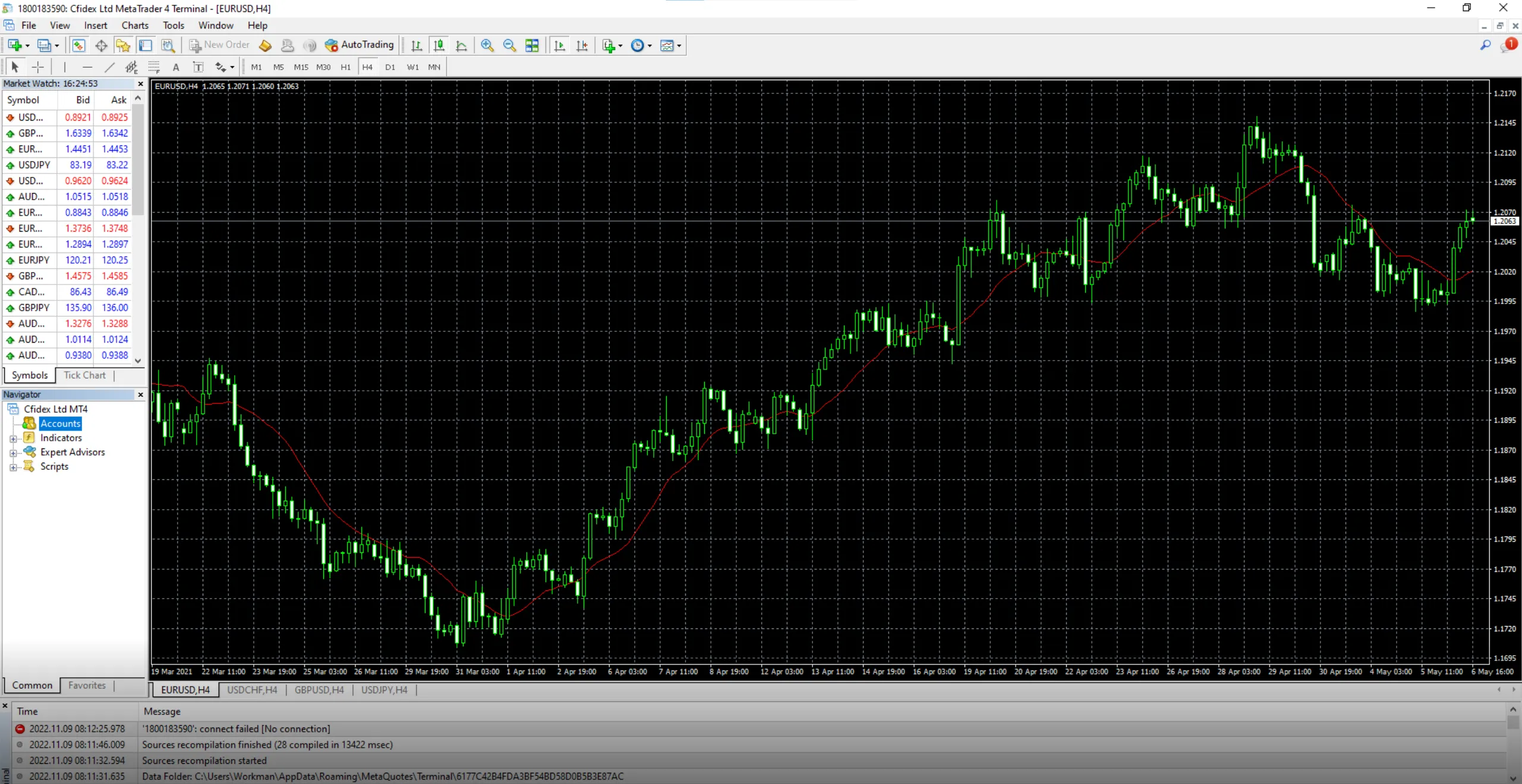Open the Charts menu

135,26
